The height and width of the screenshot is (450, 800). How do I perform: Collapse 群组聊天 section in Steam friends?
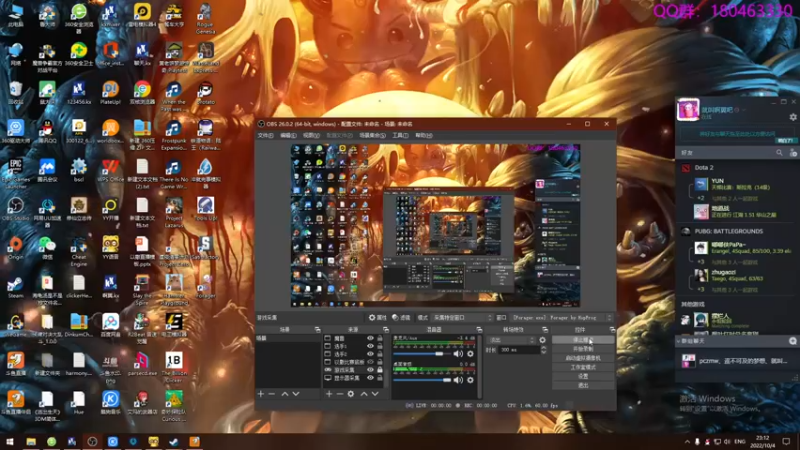pos(678,341)
